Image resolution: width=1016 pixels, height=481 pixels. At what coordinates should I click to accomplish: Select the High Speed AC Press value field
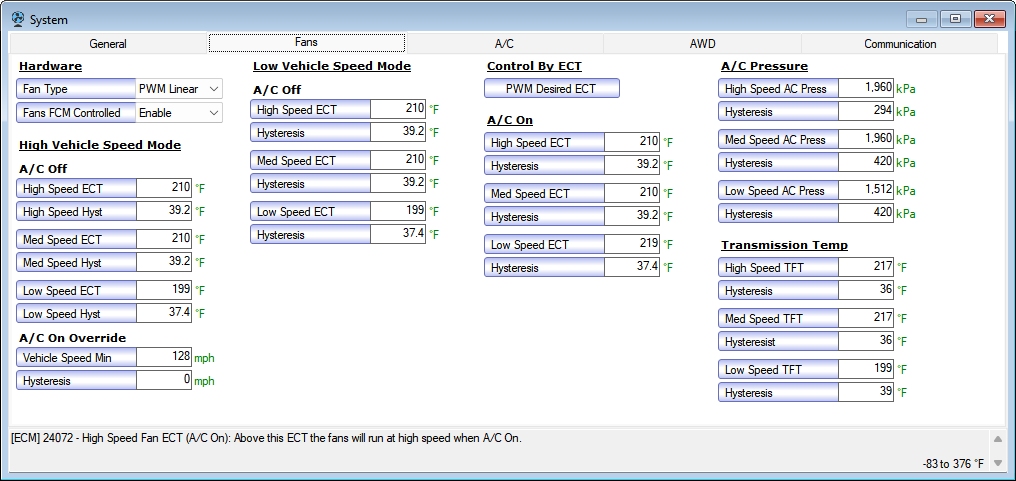tap(866, 88)
